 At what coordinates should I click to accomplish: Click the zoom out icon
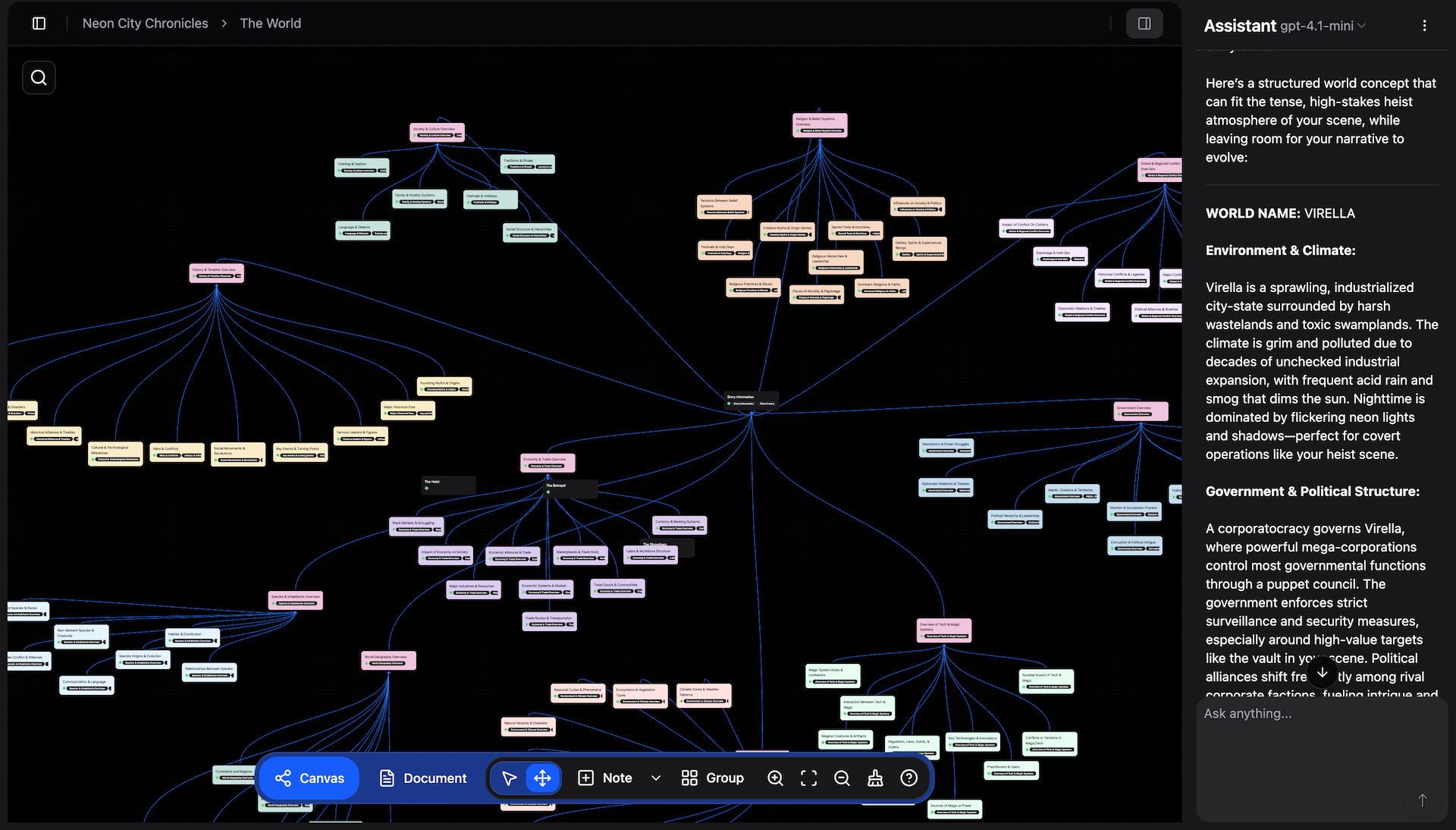pos(842,778)
